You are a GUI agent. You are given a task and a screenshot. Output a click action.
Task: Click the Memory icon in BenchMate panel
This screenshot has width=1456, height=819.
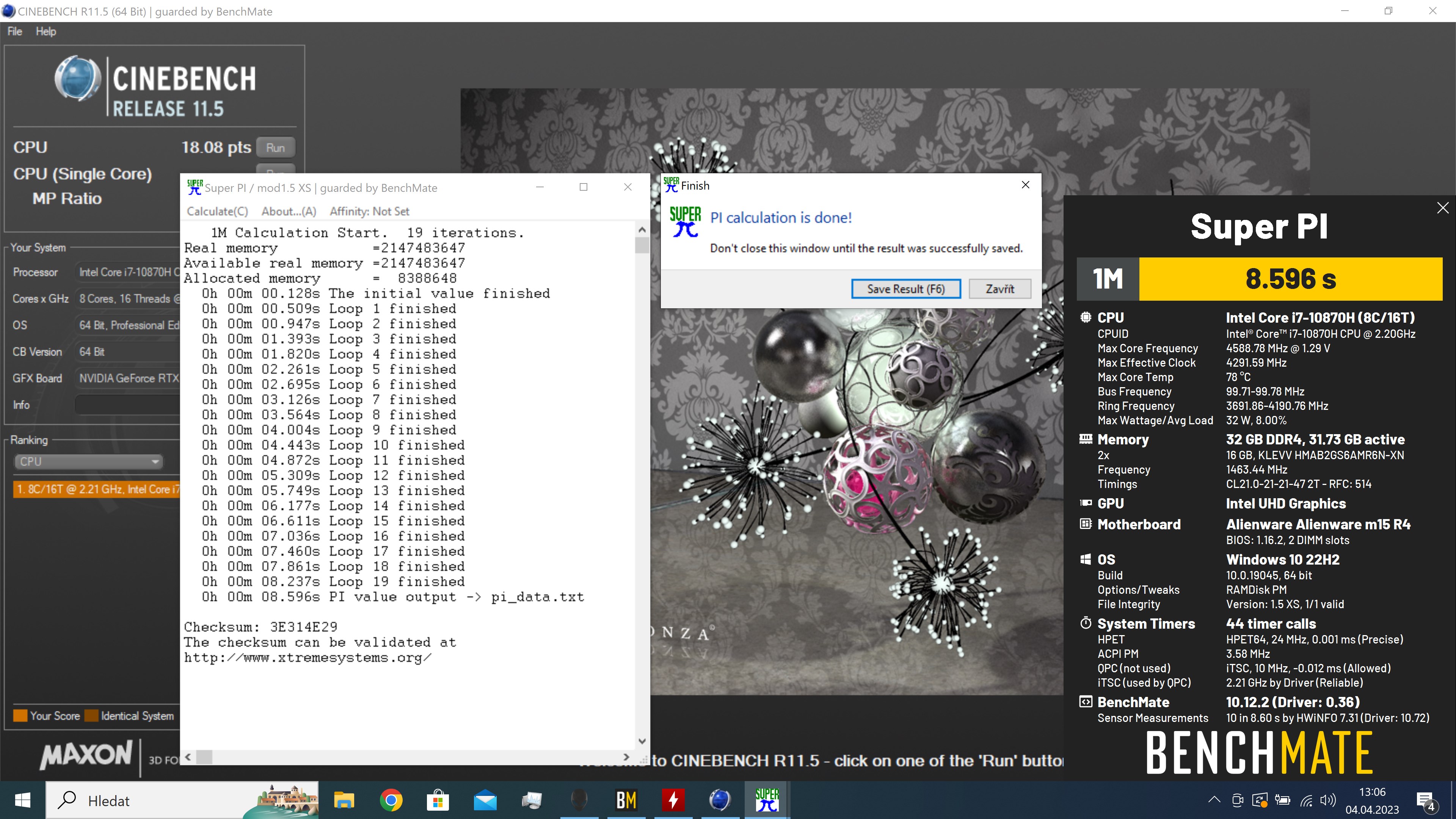[x=1085, y=439]
